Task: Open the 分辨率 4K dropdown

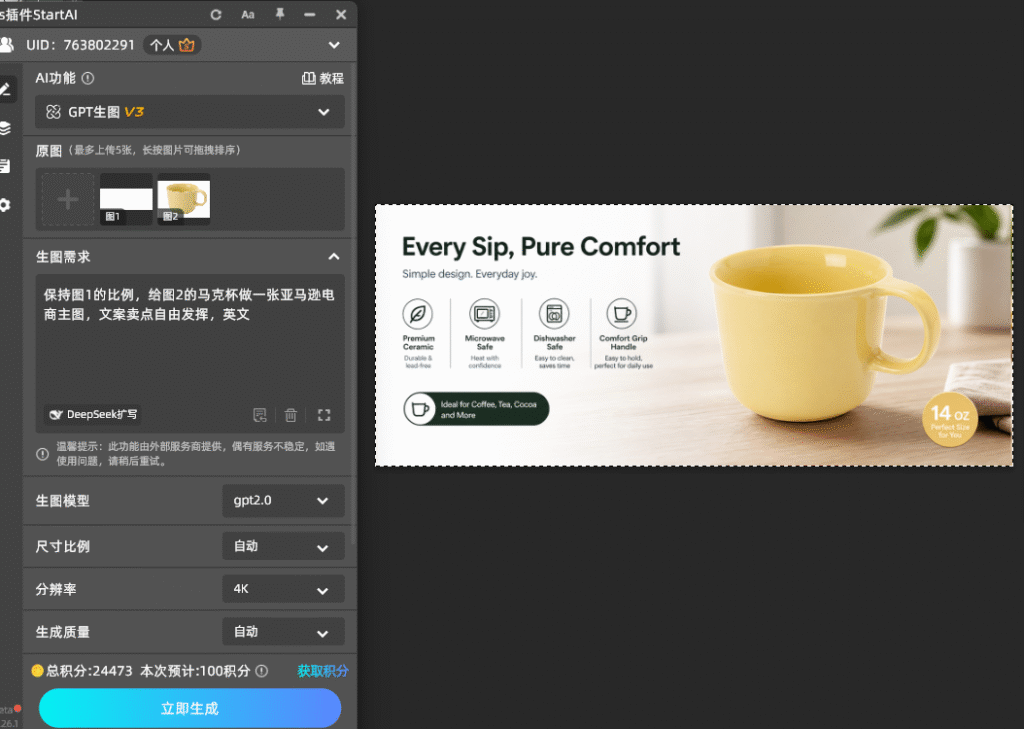Action: point(283,589)
